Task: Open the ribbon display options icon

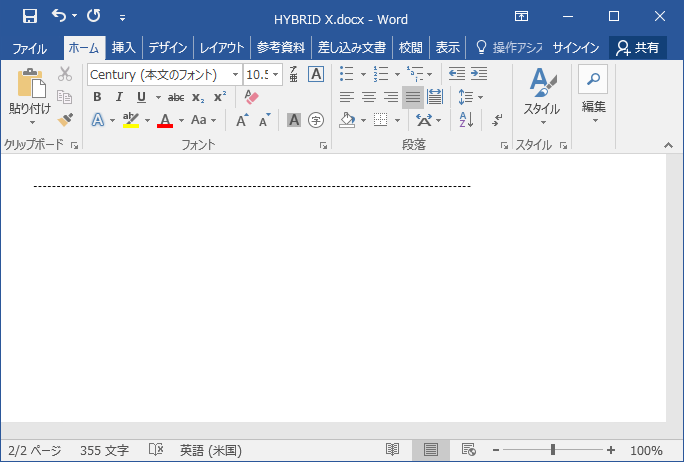Action: point(521,17)
